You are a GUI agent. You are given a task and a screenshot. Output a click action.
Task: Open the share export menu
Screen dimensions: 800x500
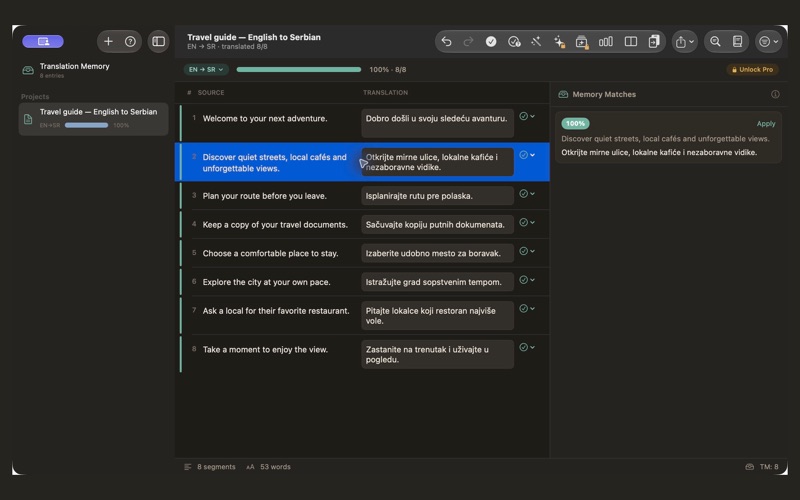684,41
